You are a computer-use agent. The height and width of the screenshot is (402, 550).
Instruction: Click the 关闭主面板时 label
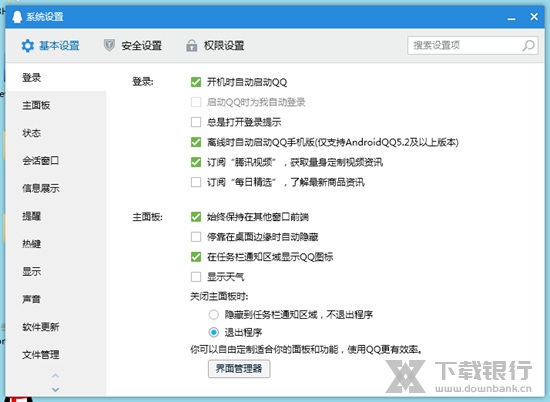pos(219,296)
